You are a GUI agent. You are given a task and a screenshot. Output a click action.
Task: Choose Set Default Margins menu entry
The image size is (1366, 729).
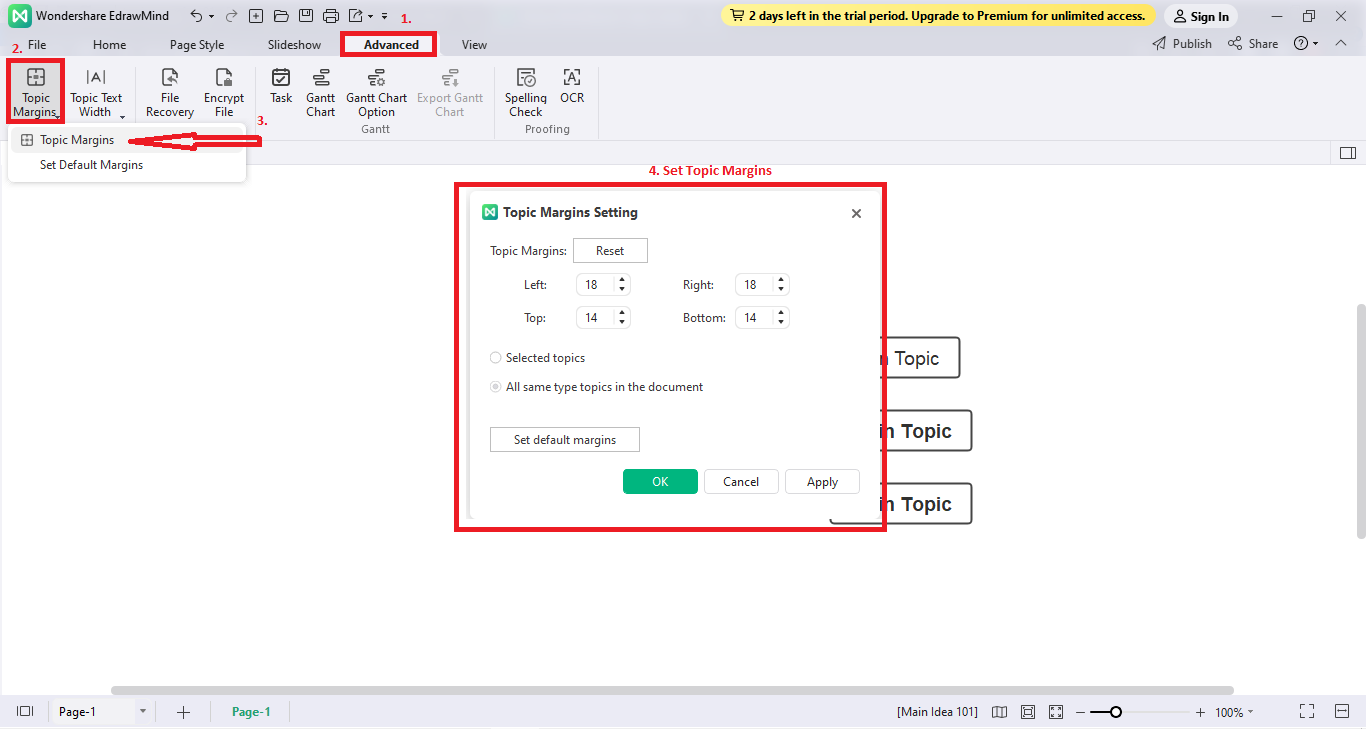click(126, 165)
